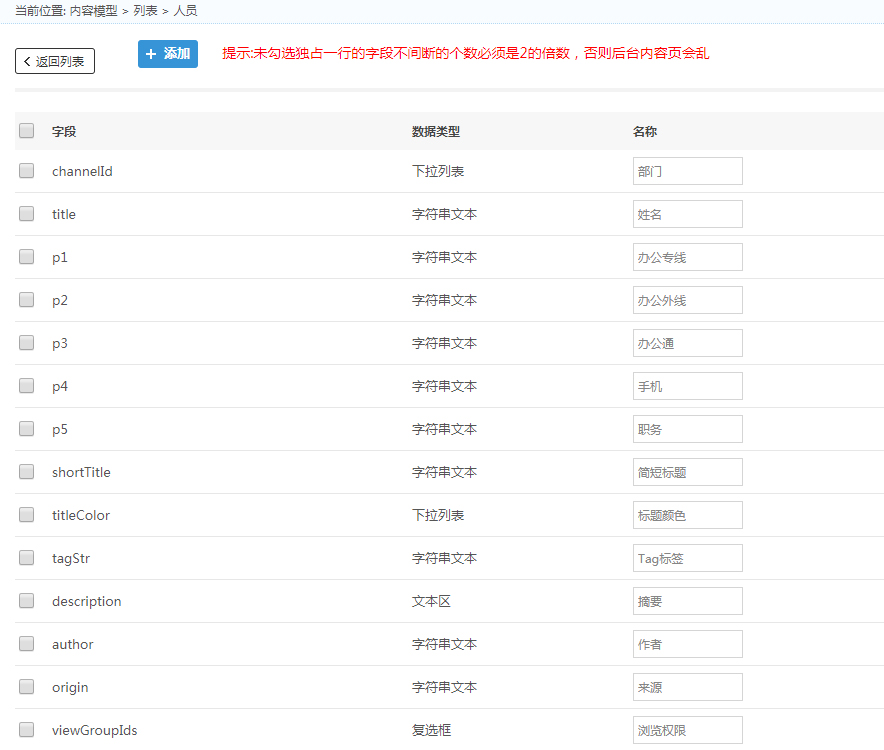Edit the Tag标签 name field
The height and width of the screenshot is (750, 884).
(687, 558)
